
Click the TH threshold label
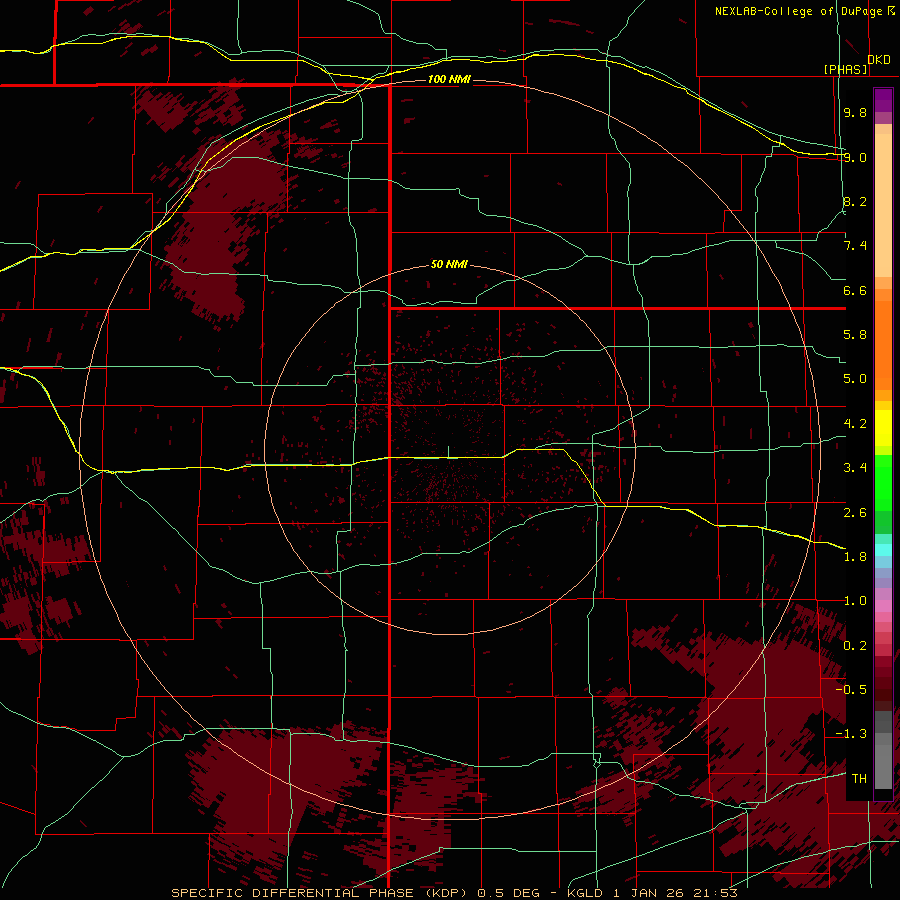point(859,779)
